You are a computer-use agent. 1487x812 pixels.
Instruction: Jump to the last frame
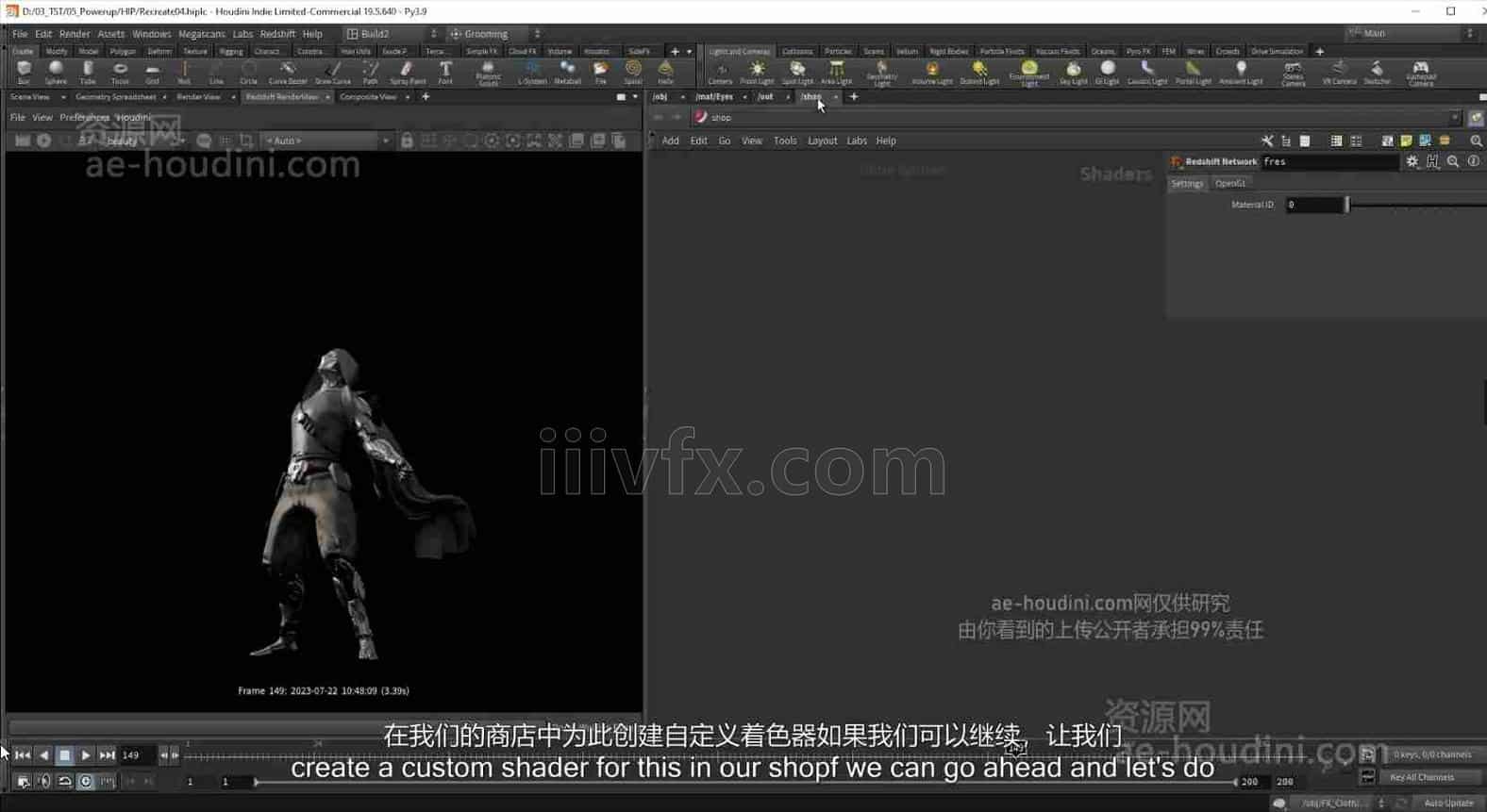[107, 754]
